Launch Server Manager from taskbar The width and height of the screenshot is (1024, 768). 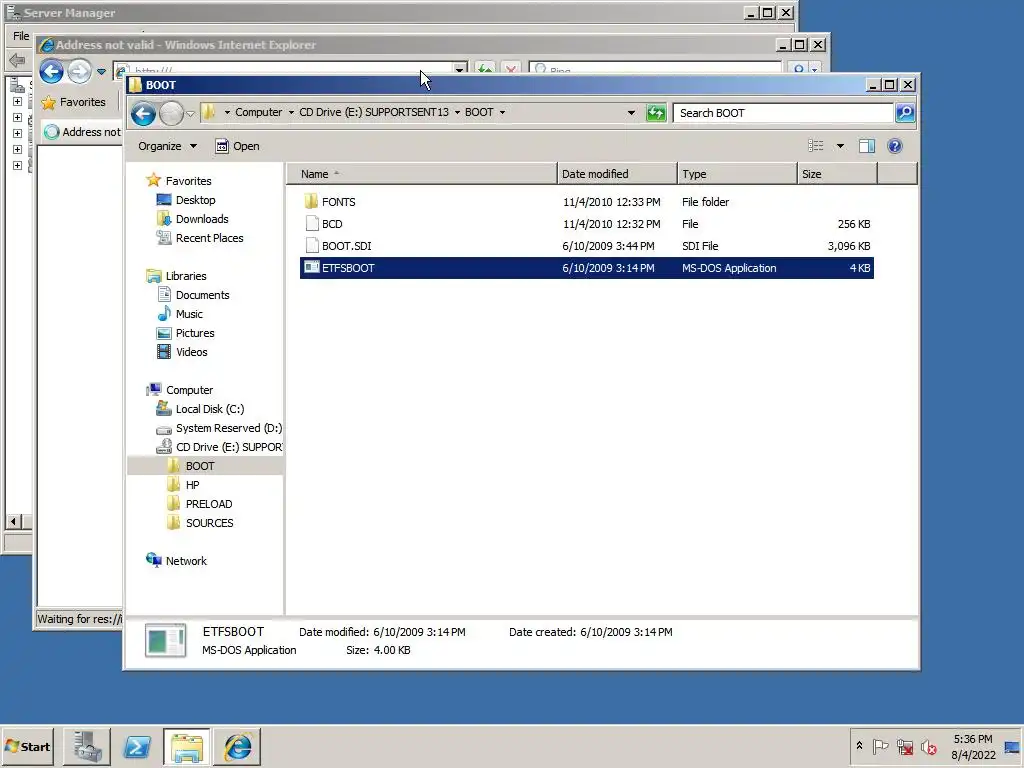(87, 746)
